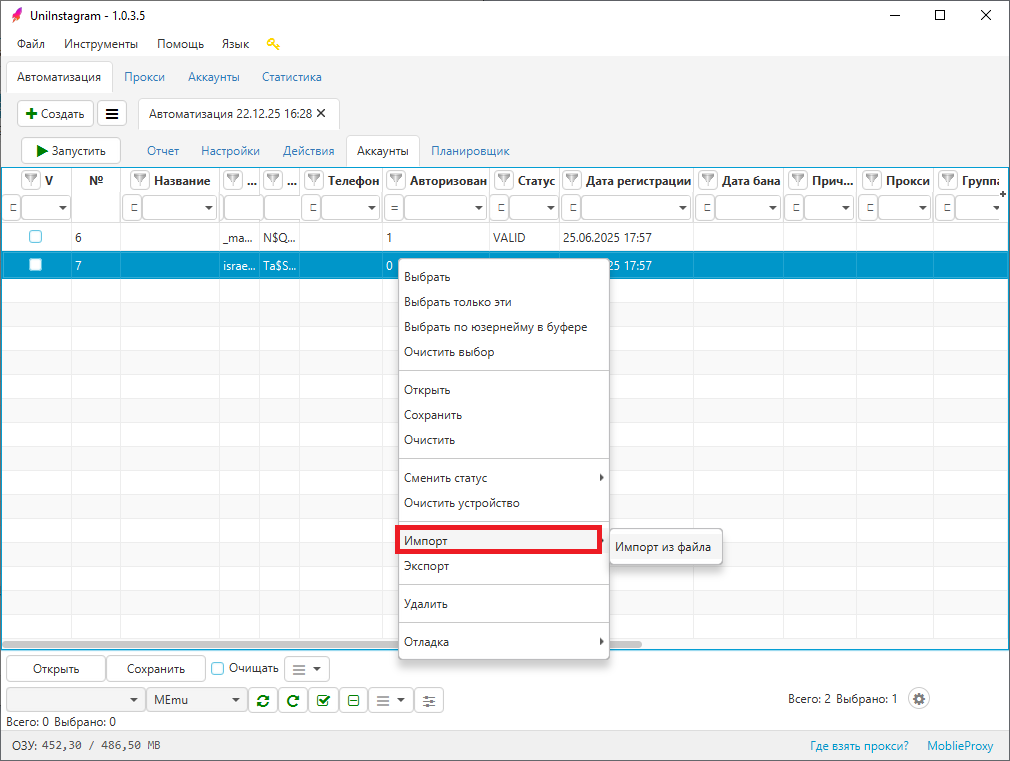The width and height of the screenshot is (1010, 761).
Task: Open the Статус column filter dropdown
Action: point(536,208)
